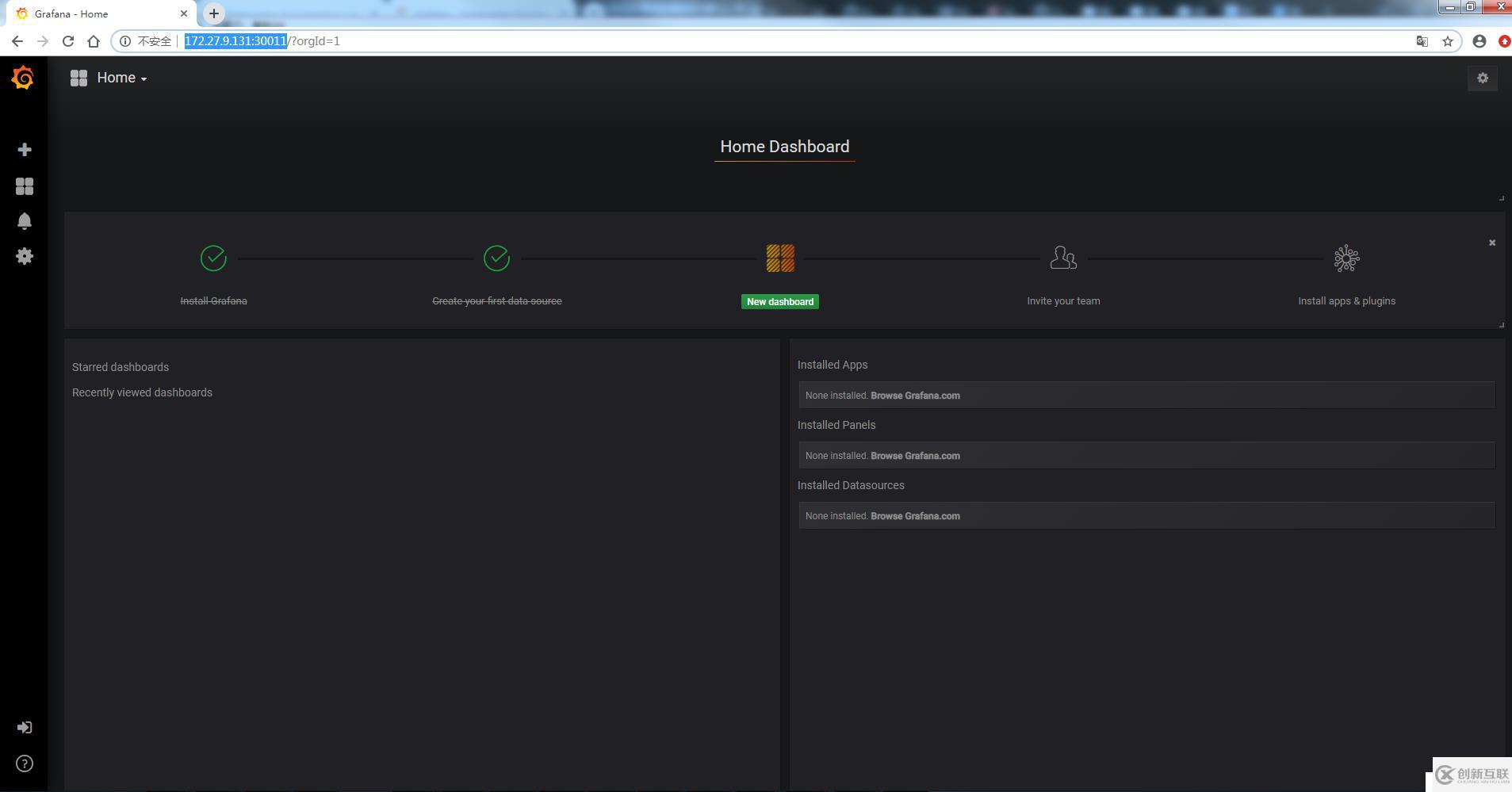Dismiss the getting started panel

click(x=1491, y=243)
